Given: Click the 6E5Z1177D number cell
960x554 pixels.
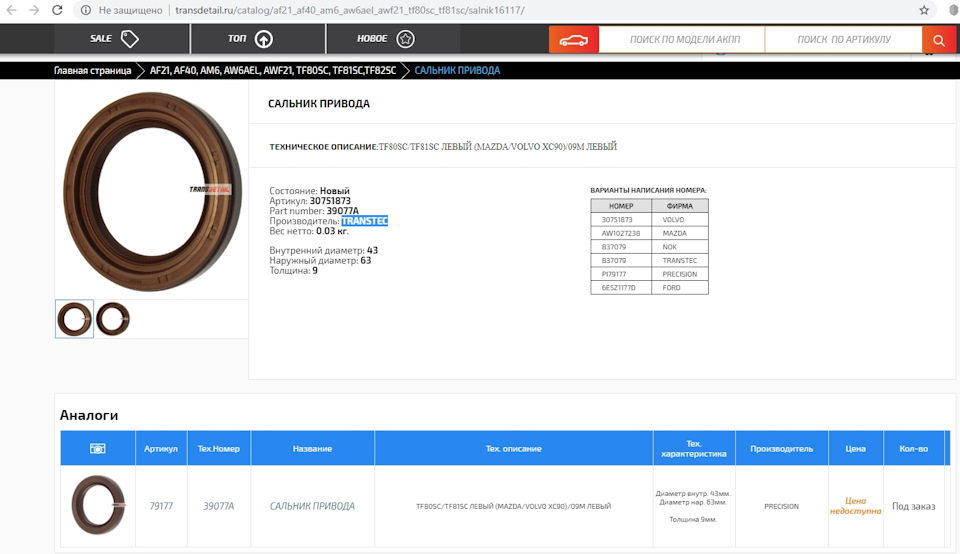Looking at the screenshot, I should coord(621,288).
